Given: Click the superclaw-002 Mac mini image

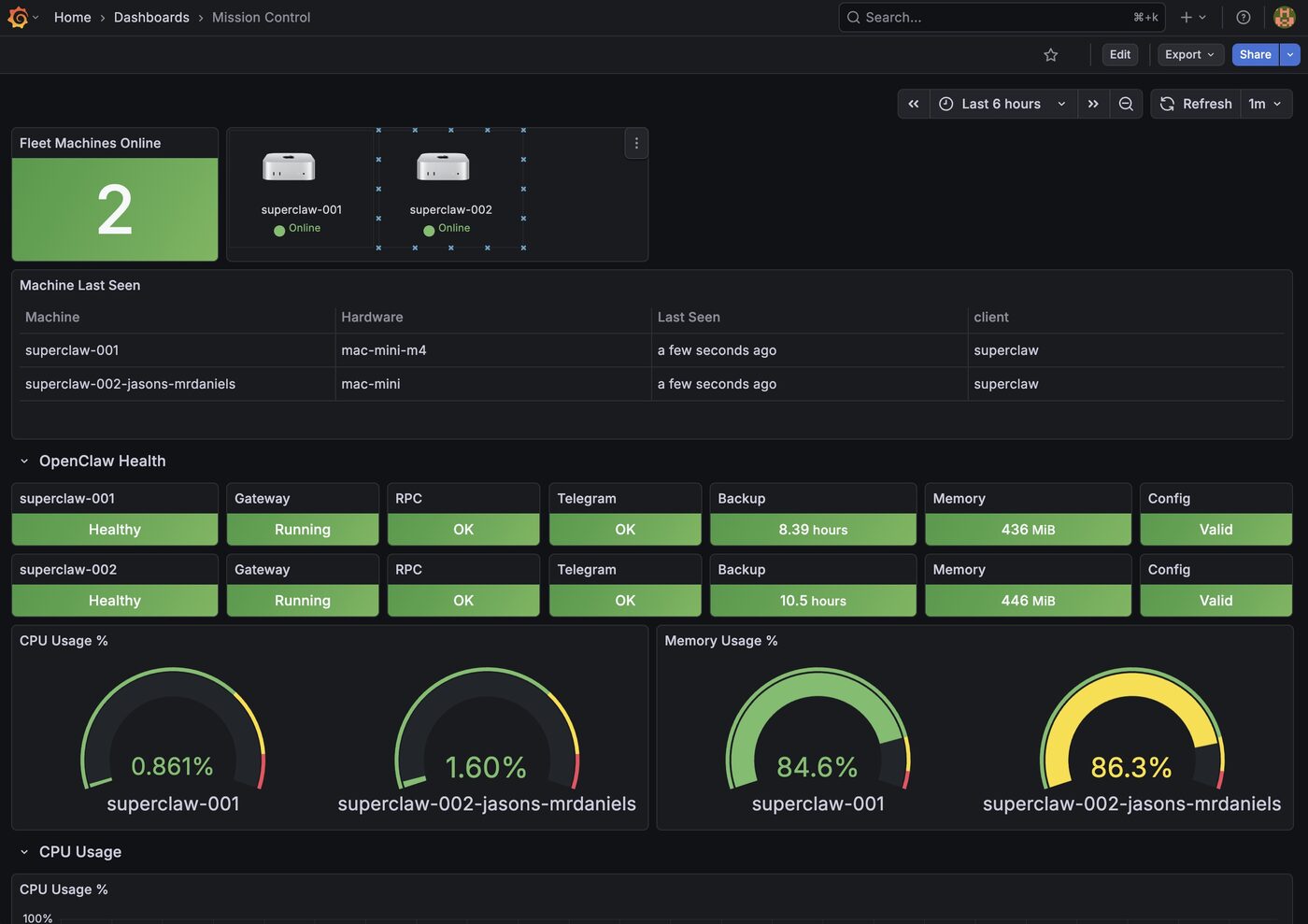Looking at the screenshot, I should (443, 167).
